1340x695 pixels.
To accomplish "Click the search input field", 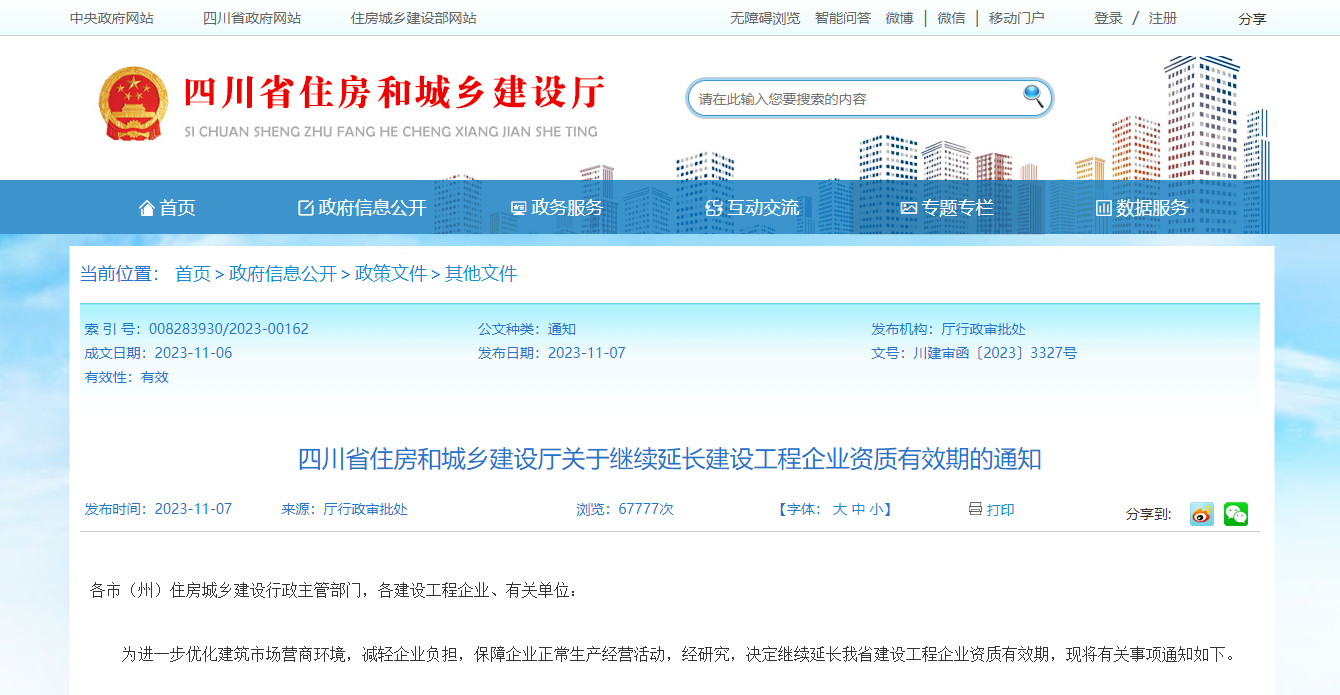I will point(855,98).
